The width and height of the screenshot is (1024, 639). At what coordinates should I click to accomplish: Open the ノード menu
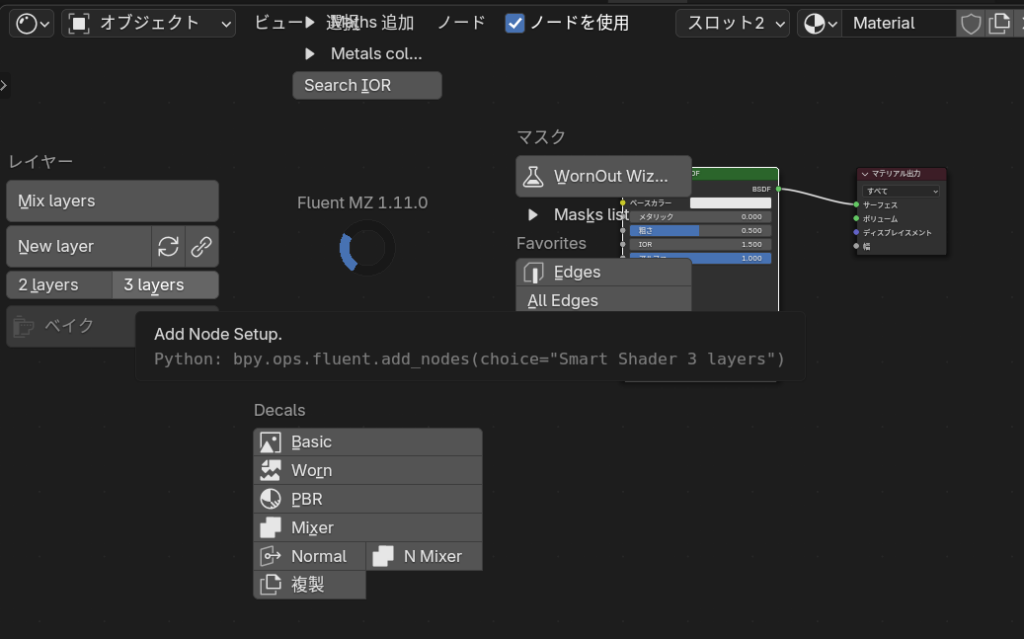461,23
